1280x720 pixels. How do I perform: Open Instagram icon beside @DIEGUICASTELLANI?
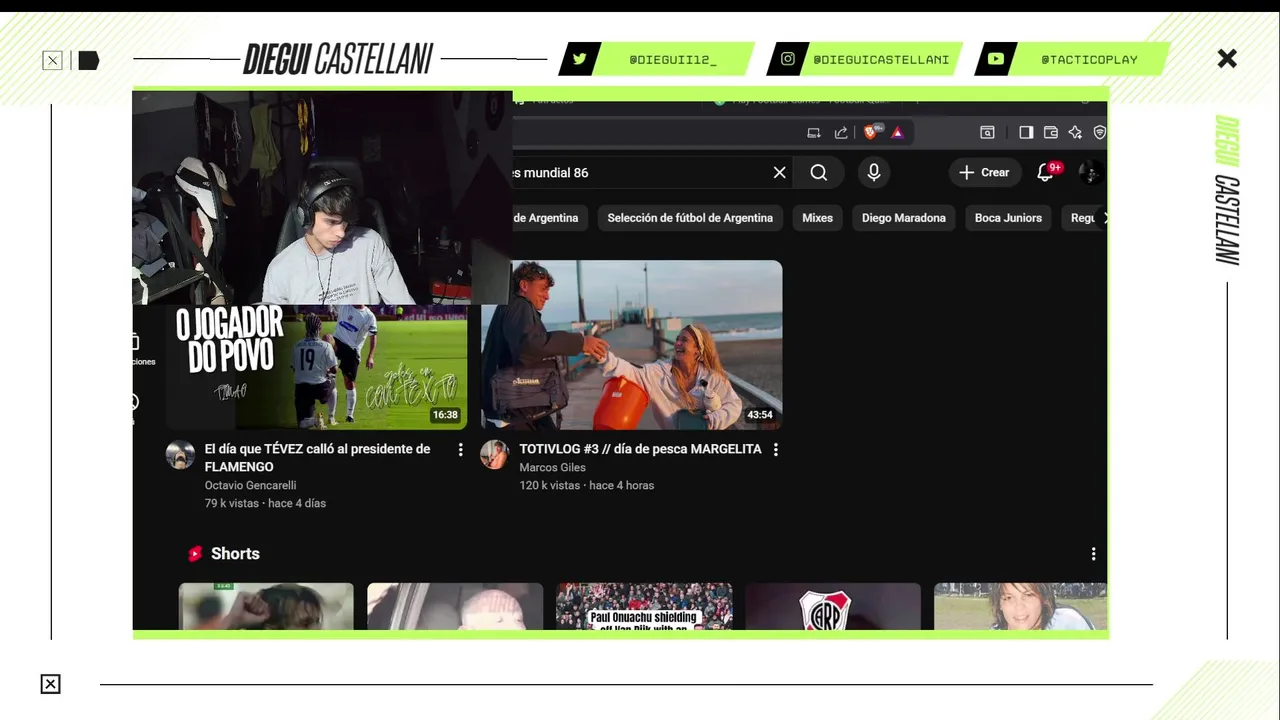[x=788, y=59]
